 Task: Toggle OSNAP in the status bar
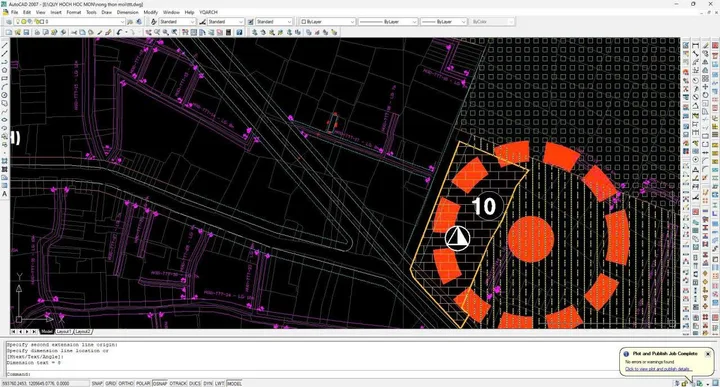point(160,383)
